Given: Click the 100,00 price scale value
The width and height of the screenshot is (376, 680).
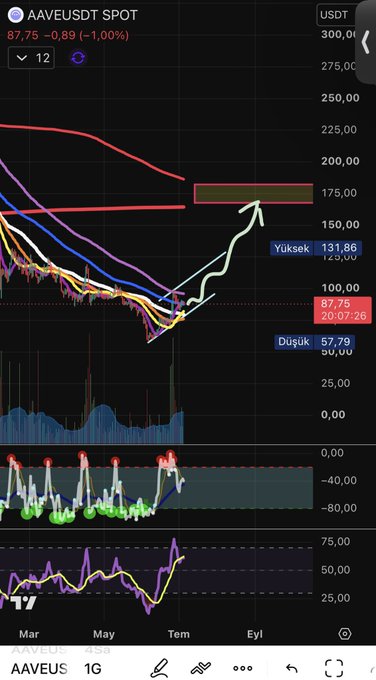Looking at the screenshot, I should [x=340, y=288].
